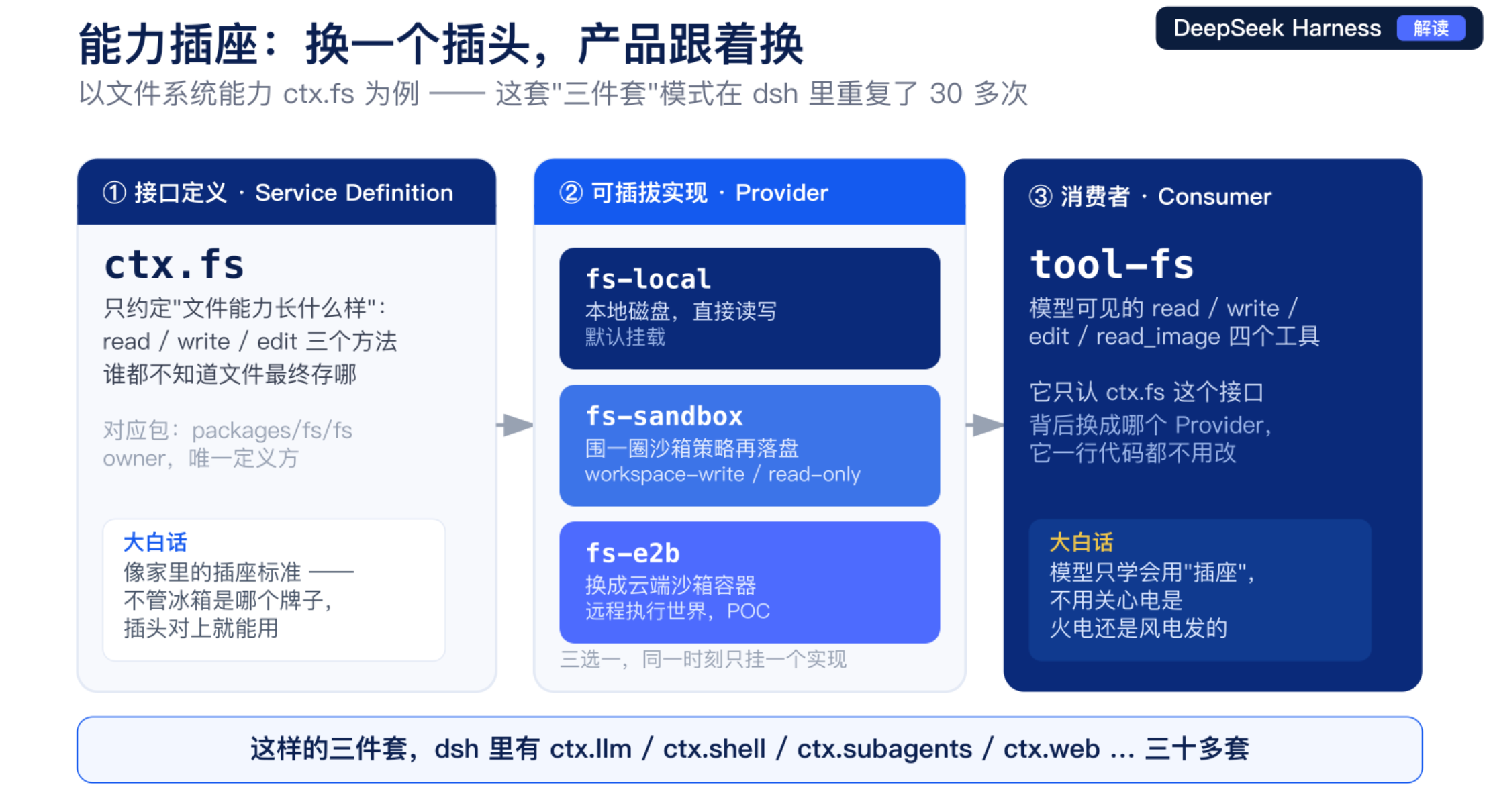Click the text 对应包：packages/fs/fs

point(228,430)
